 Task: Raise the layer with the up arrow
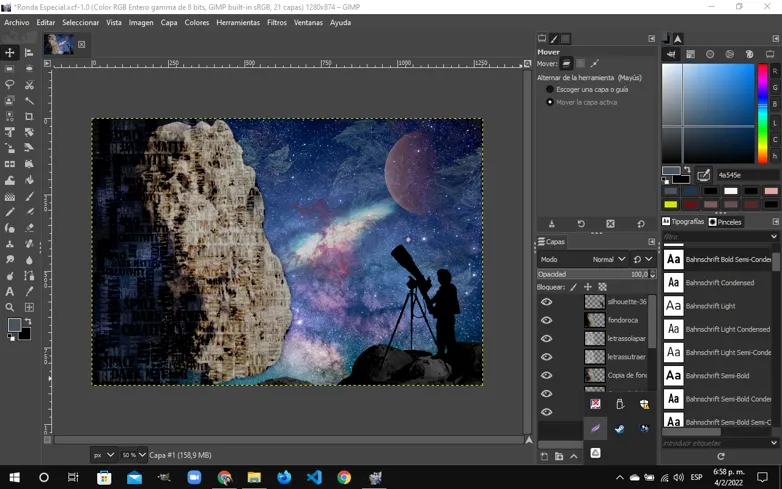[x=574, y=456]
